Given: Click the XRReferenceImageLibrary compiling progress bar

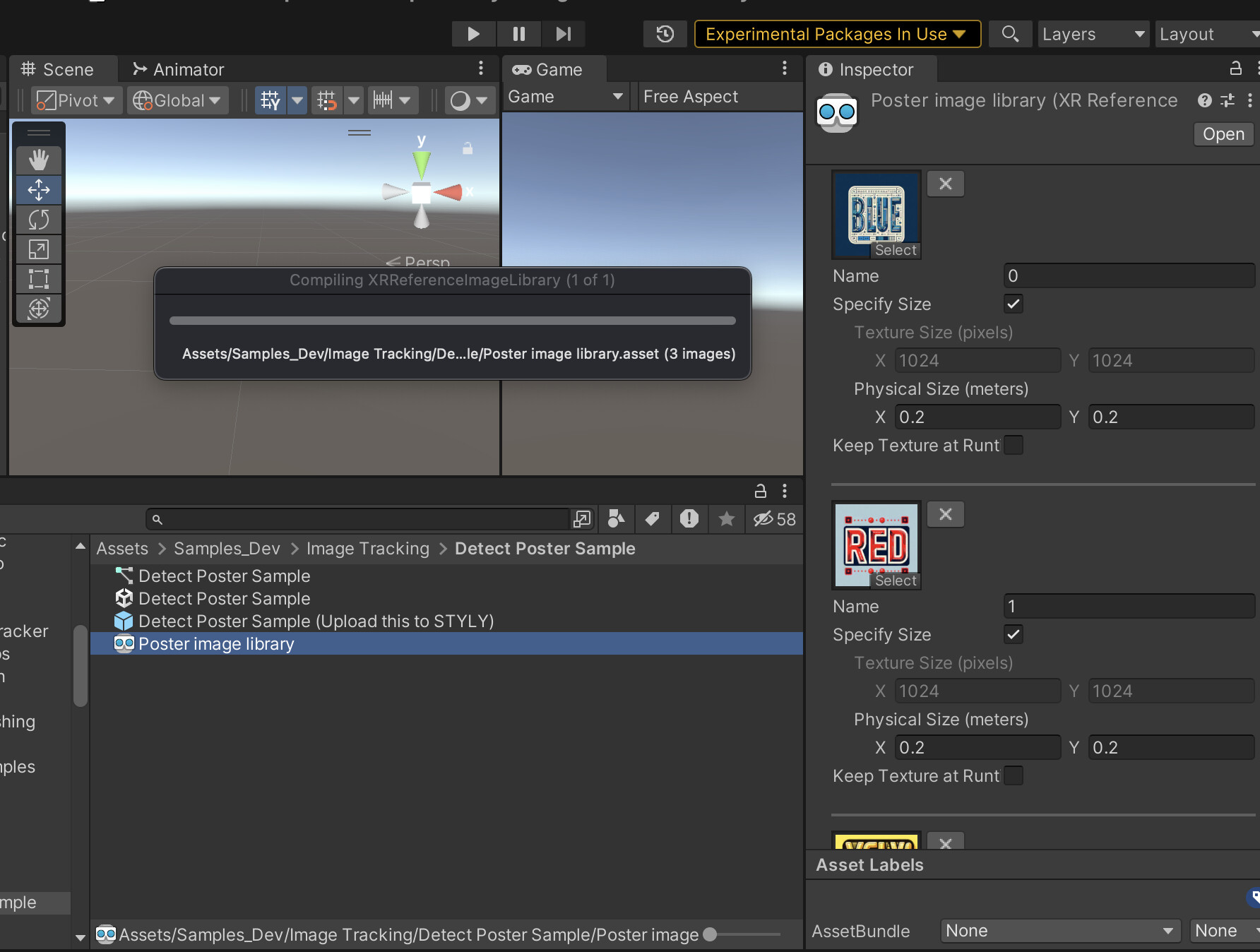Looking at the screenshot, I should 451,320.
